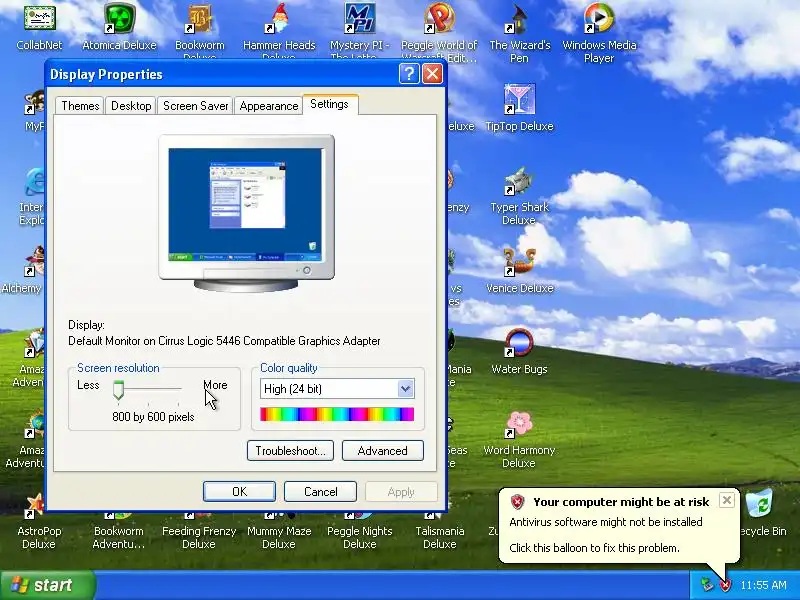Select the Settings tab
Image resolution: width=800 pixels, height=600 pixels.
coord(330,104)
